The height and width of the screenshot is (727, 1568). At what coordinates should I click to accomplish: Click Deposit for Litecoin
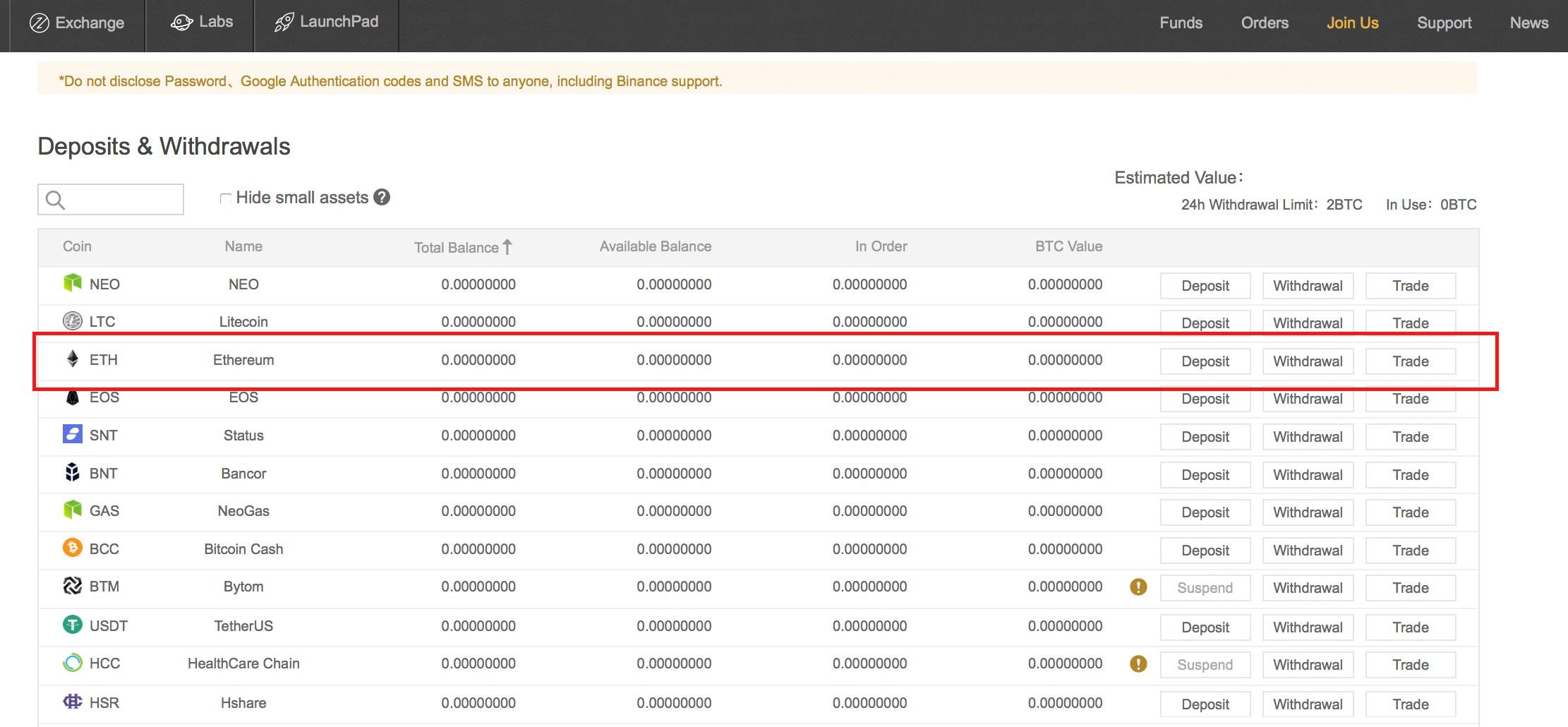1205,323
